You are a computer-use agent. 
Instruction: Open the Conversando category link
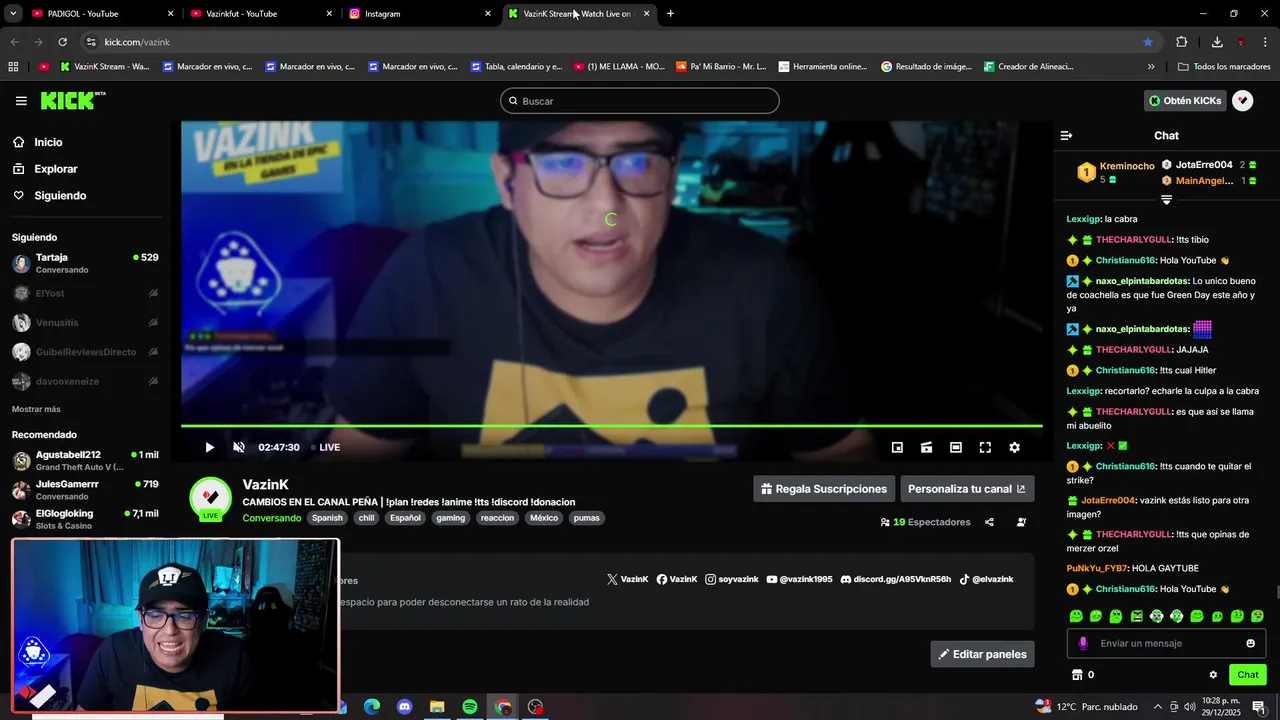(271, 518)
